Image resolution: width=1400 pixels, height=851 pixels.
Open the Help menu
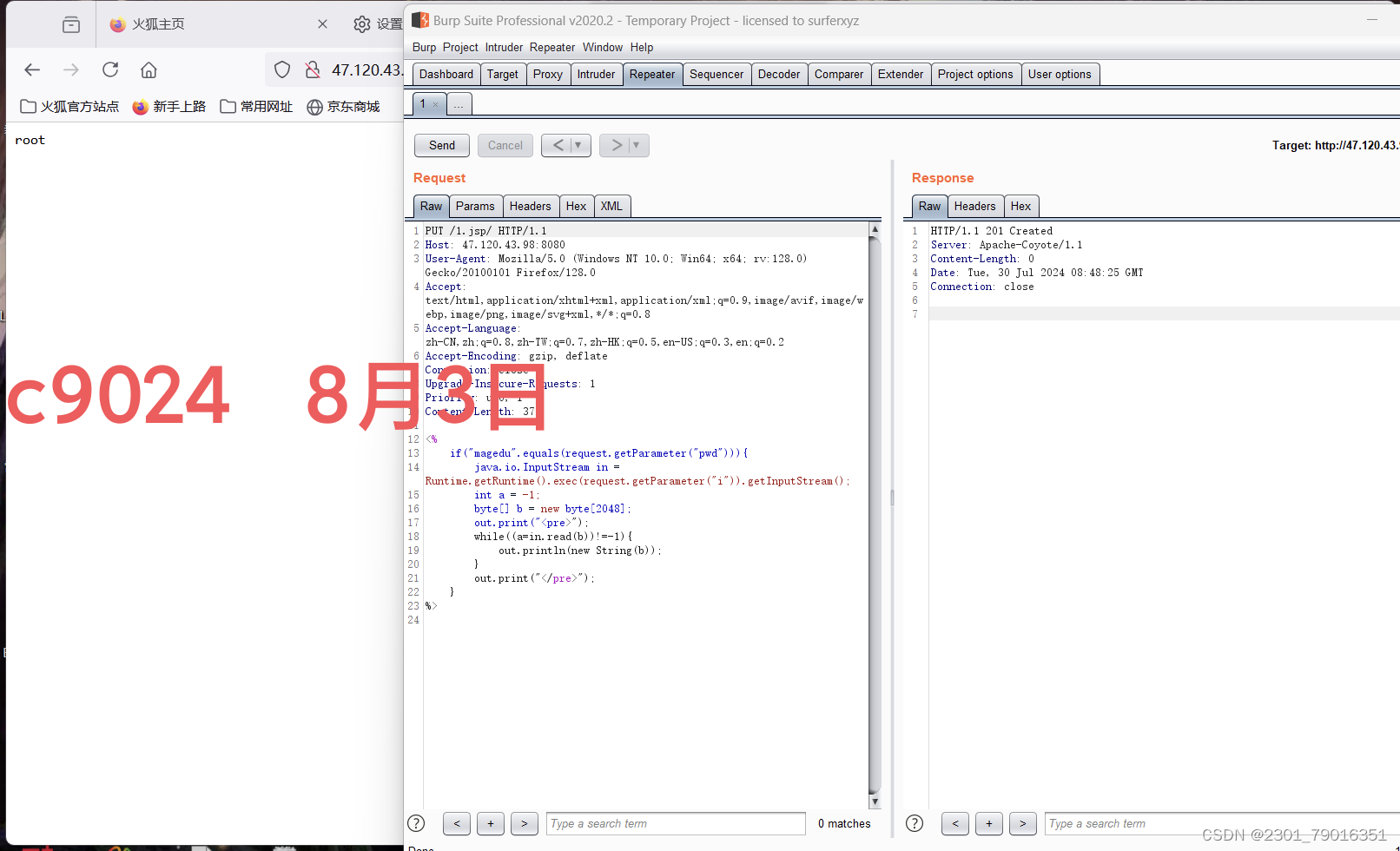coord(642,47)
